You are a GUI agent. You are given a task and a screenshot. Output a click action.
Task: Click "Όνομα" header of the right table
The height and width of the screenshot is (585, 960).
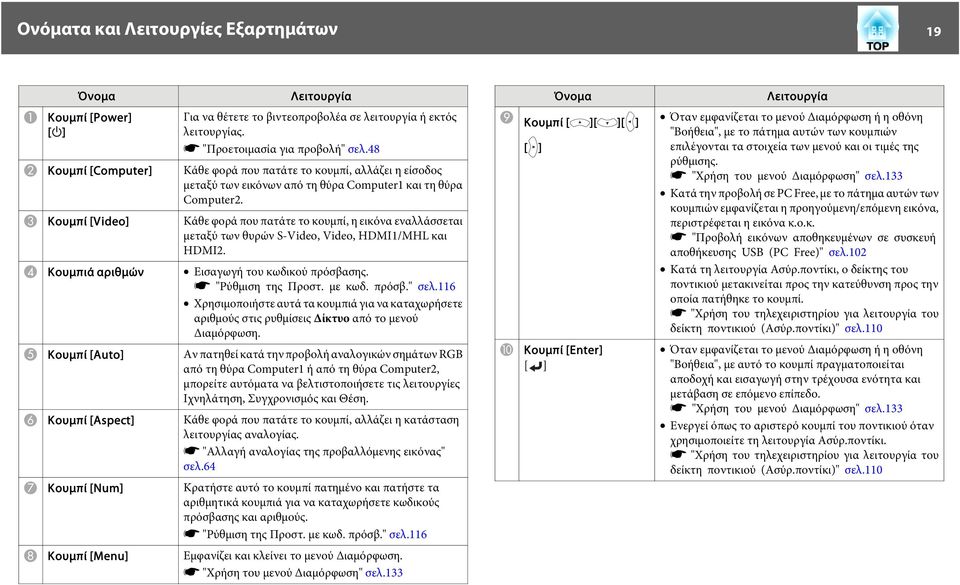click(x=573, y=96)
